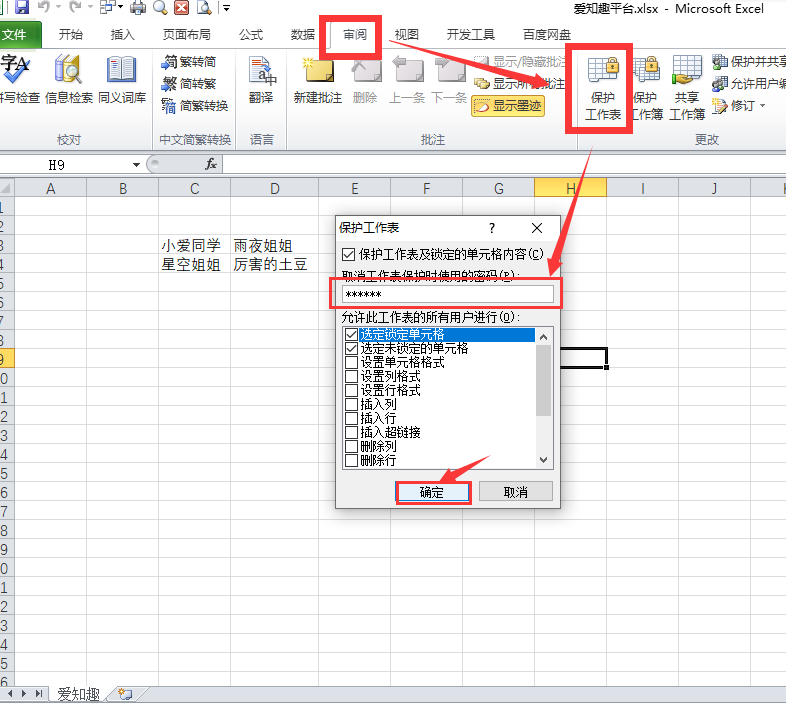Click the red X icon in quick access toolbar
786x703 pixels.
click(181, 8)
